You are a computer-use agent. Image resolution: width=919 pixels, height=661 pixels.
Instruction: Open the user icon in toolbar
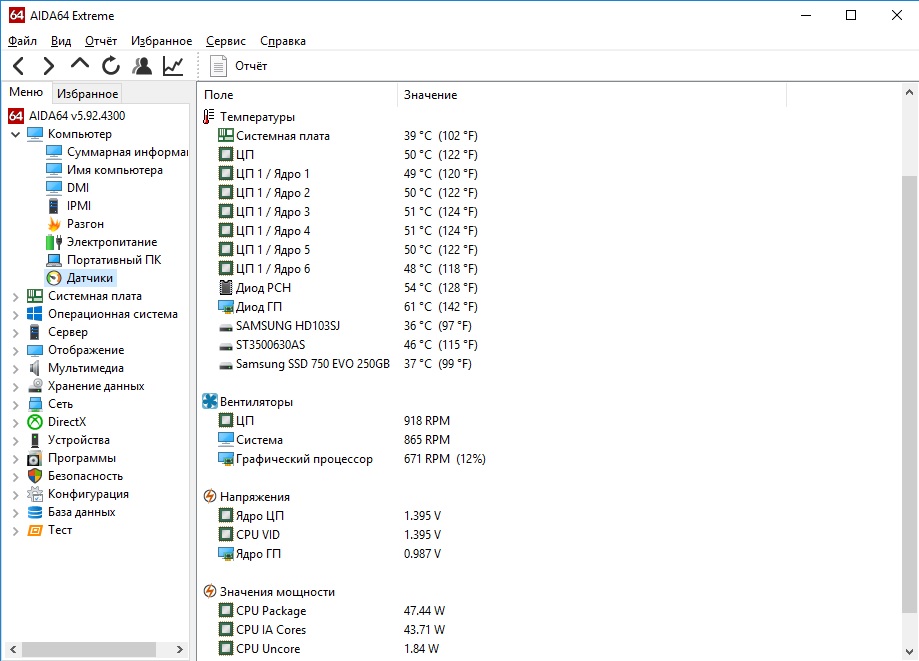point(142,66)
